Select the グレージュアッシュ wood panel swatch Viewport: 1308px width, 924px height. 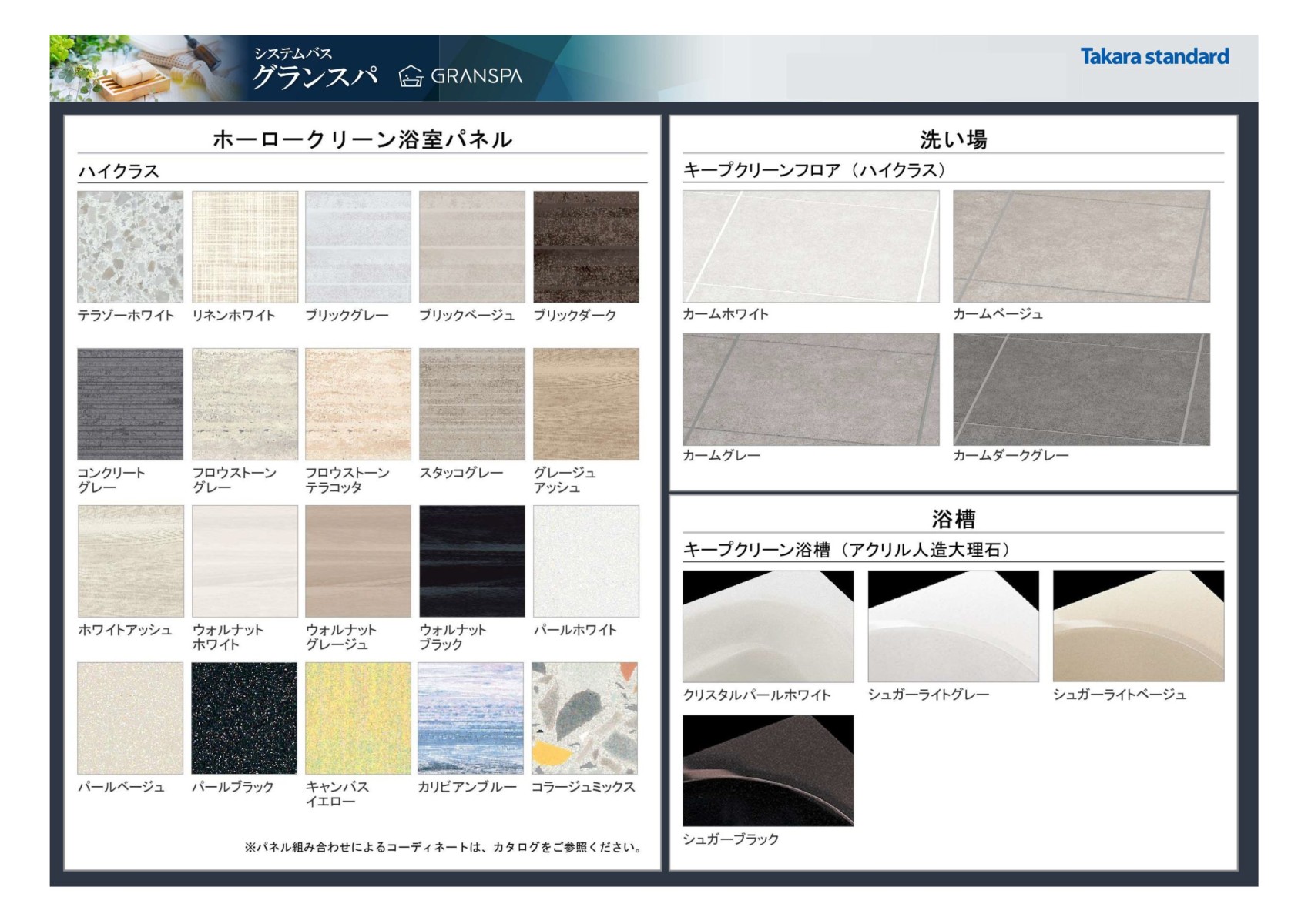585,403
